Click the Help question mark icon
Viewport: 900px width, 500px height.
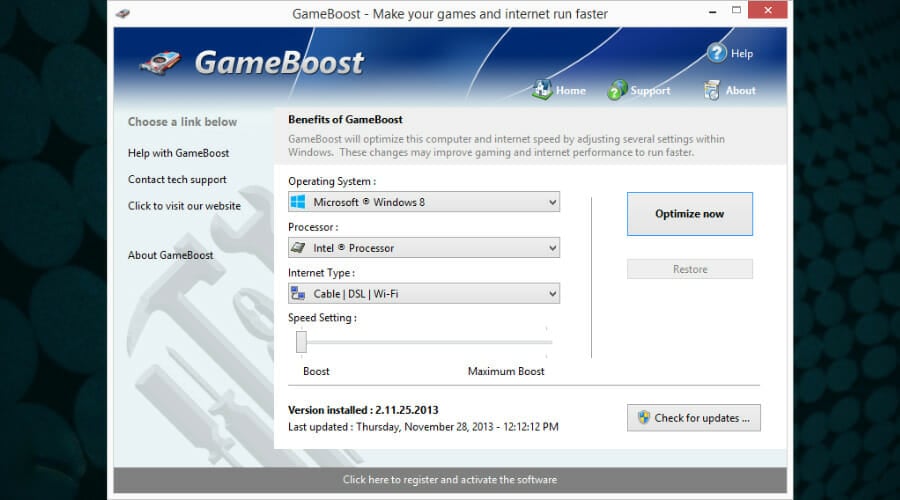tap(716, 53)
